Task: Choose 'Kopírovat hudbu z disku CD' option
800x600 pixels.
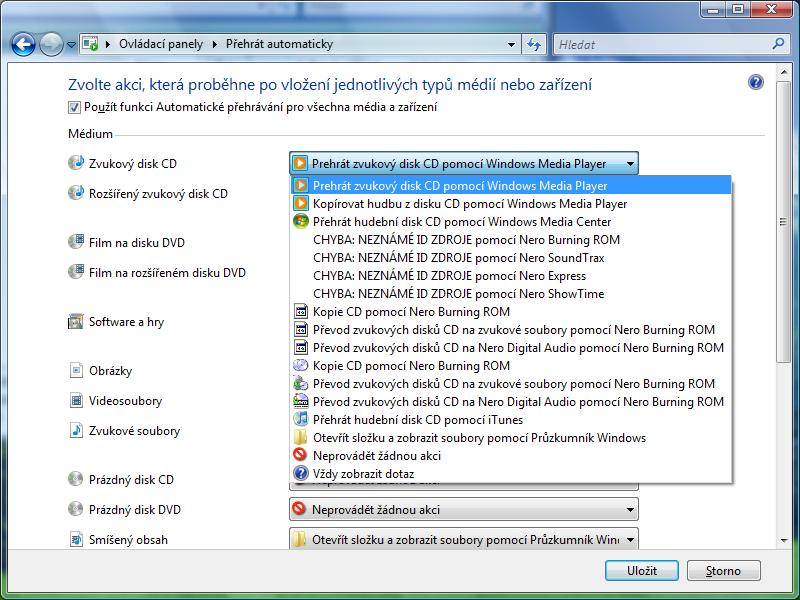Action: 511,204
